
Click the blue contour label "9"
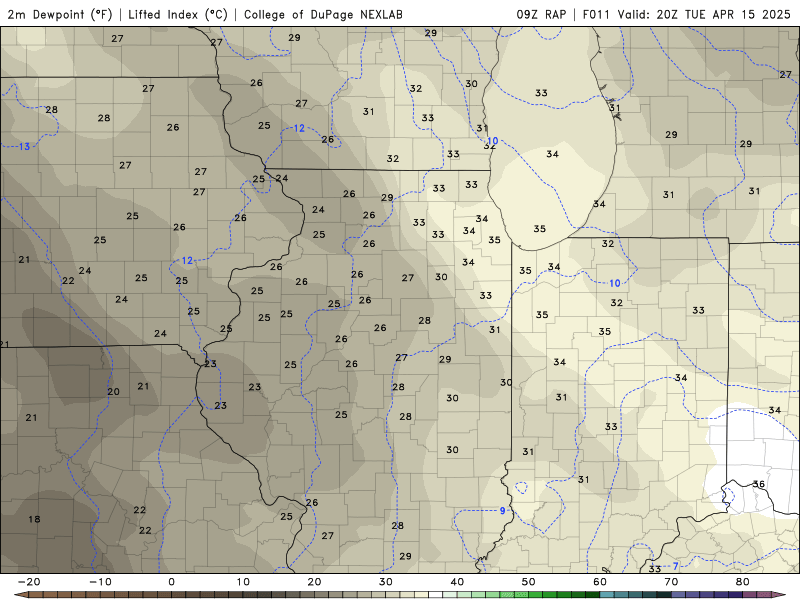tap(503, 511)
